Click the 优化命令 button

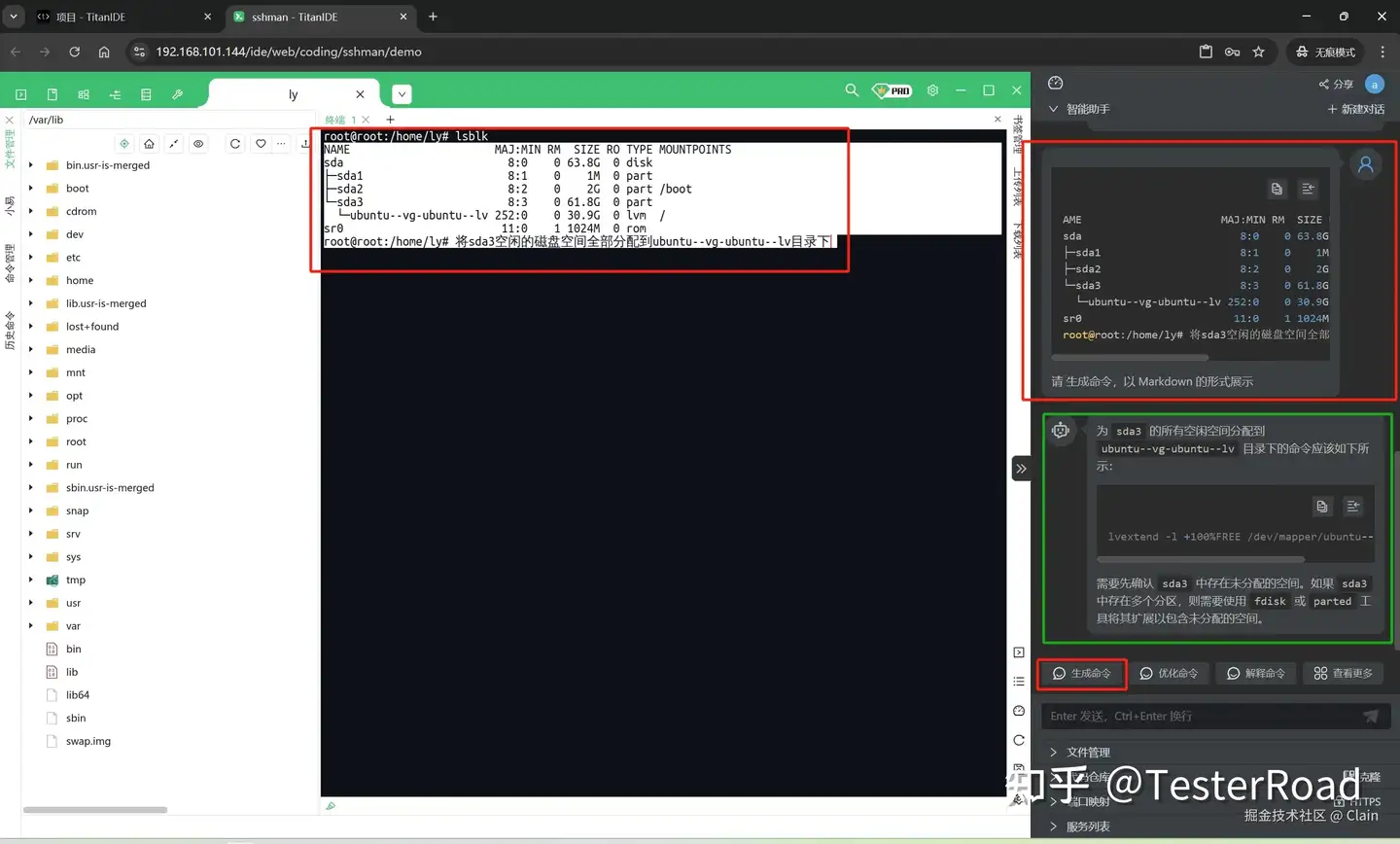coord(1169,673)
